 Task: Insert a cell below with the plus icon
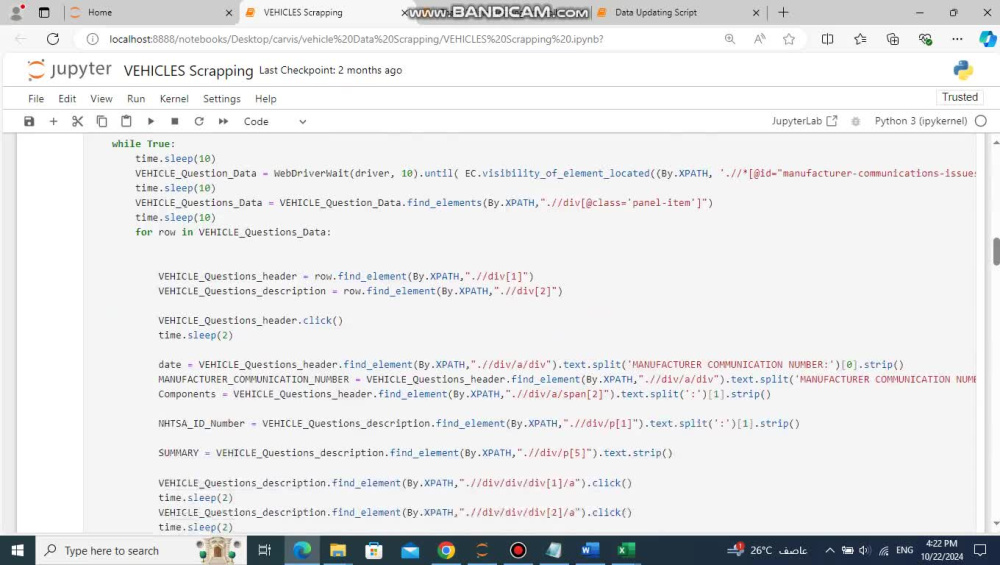[54, 121]
